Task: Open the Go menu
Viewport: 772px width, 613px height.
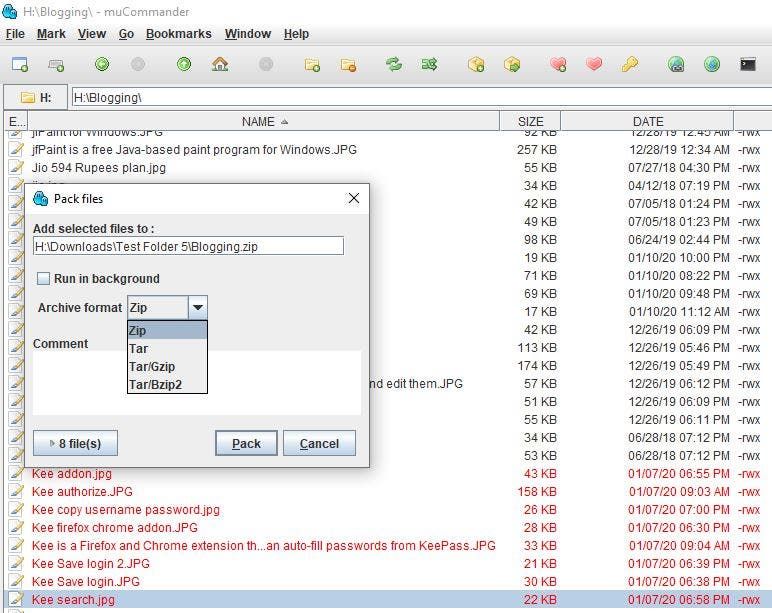Action: (x=126, y=33)
